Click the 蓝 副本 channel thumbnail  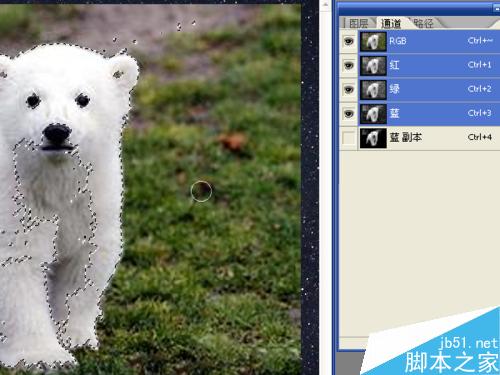click(x=373, y=138)
